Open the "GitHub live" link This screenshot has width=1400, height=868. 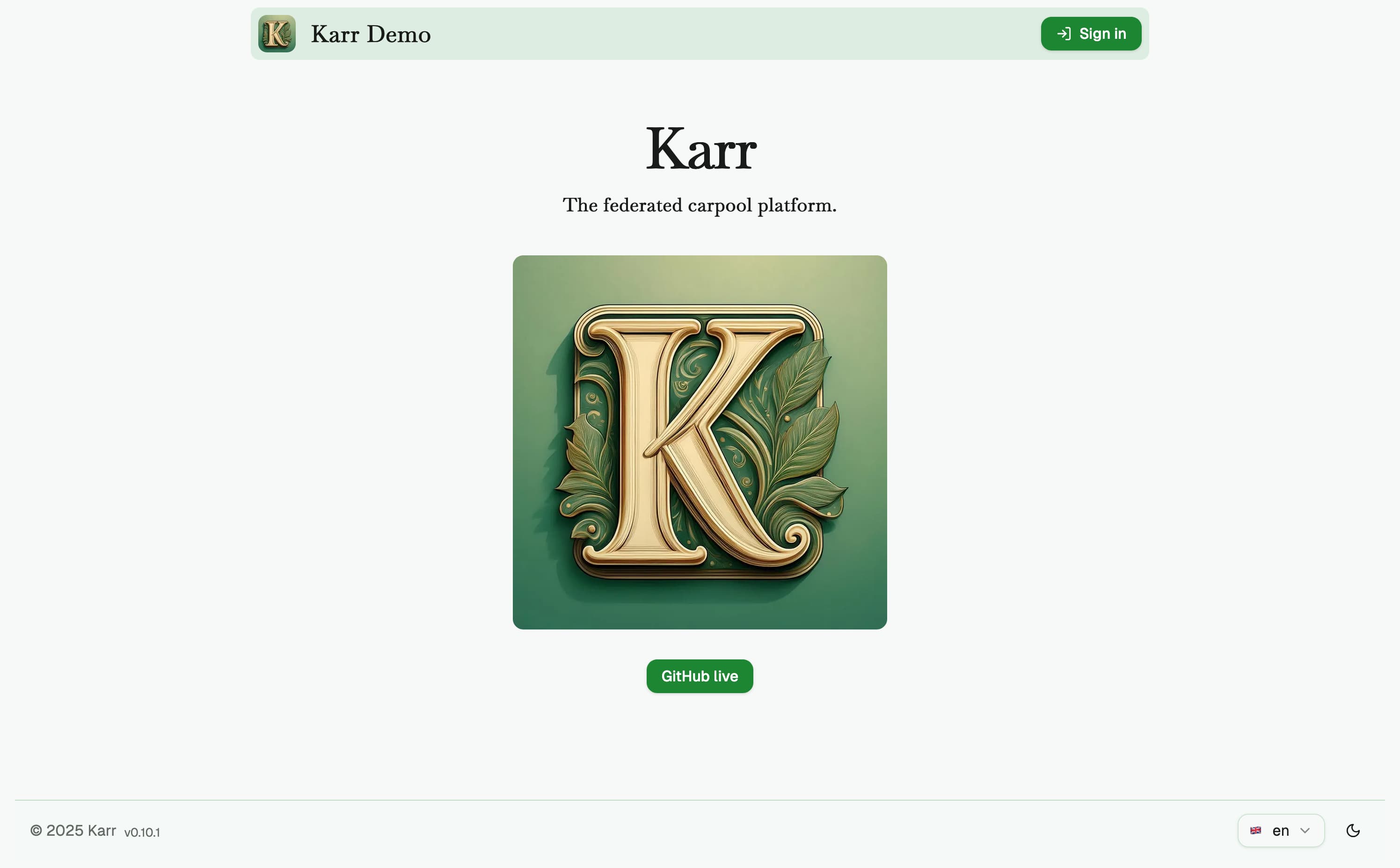pyautogui.click(x=700, y=676)
